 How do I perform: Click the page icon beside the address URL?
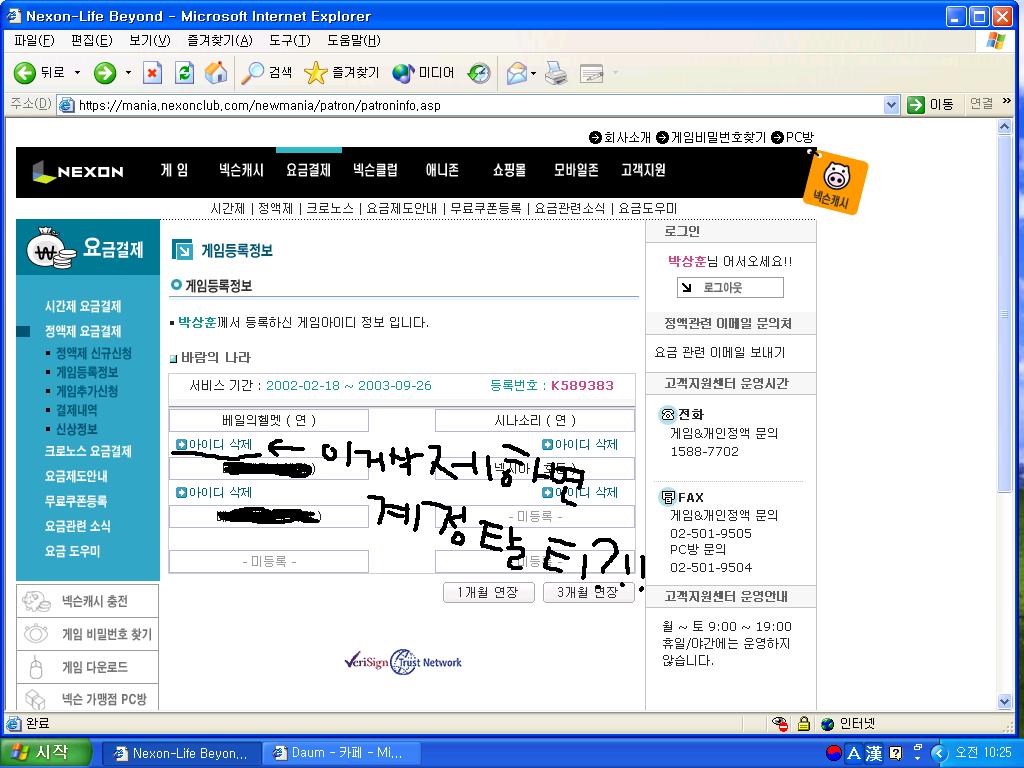tap(67, 105)
